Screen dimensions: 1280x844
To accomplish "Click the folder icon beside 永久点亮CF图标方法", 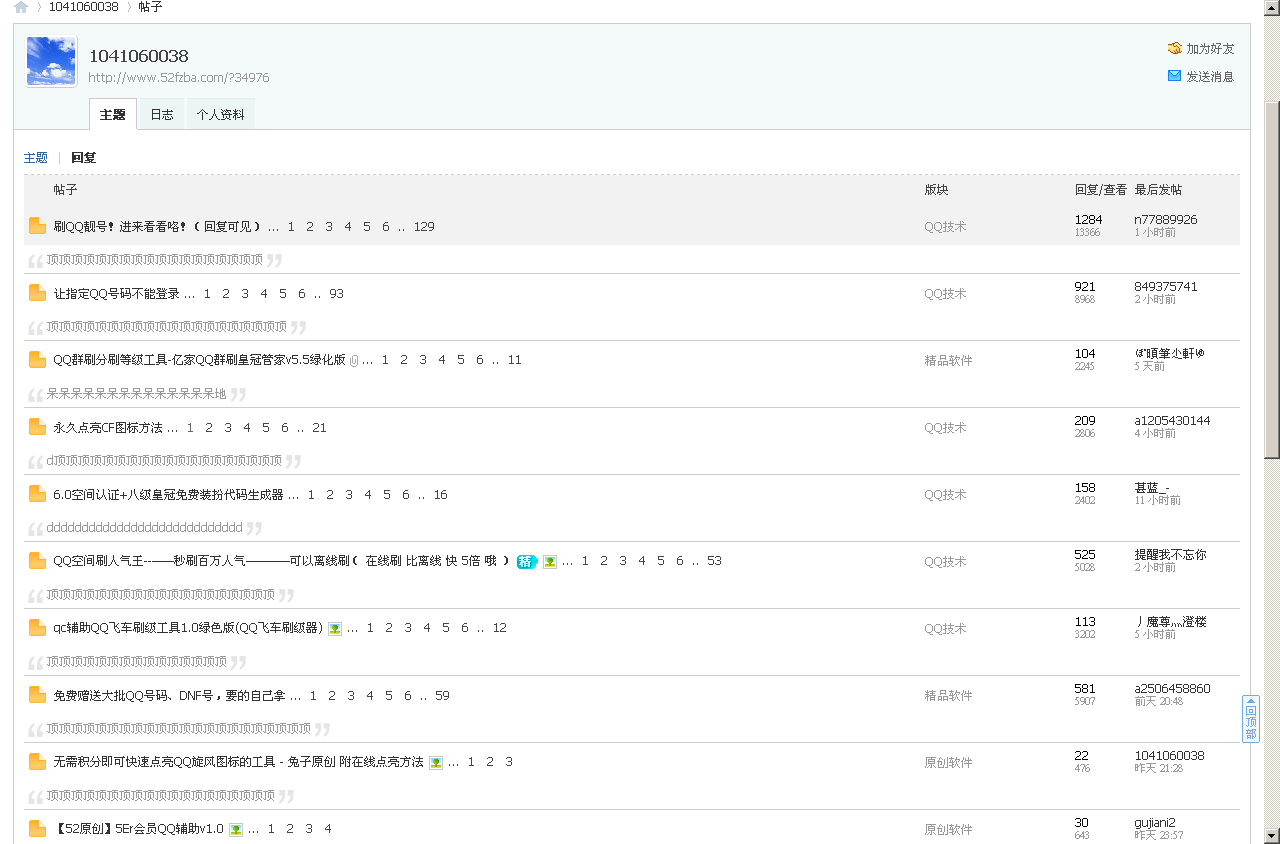I will tap(38, 427).
